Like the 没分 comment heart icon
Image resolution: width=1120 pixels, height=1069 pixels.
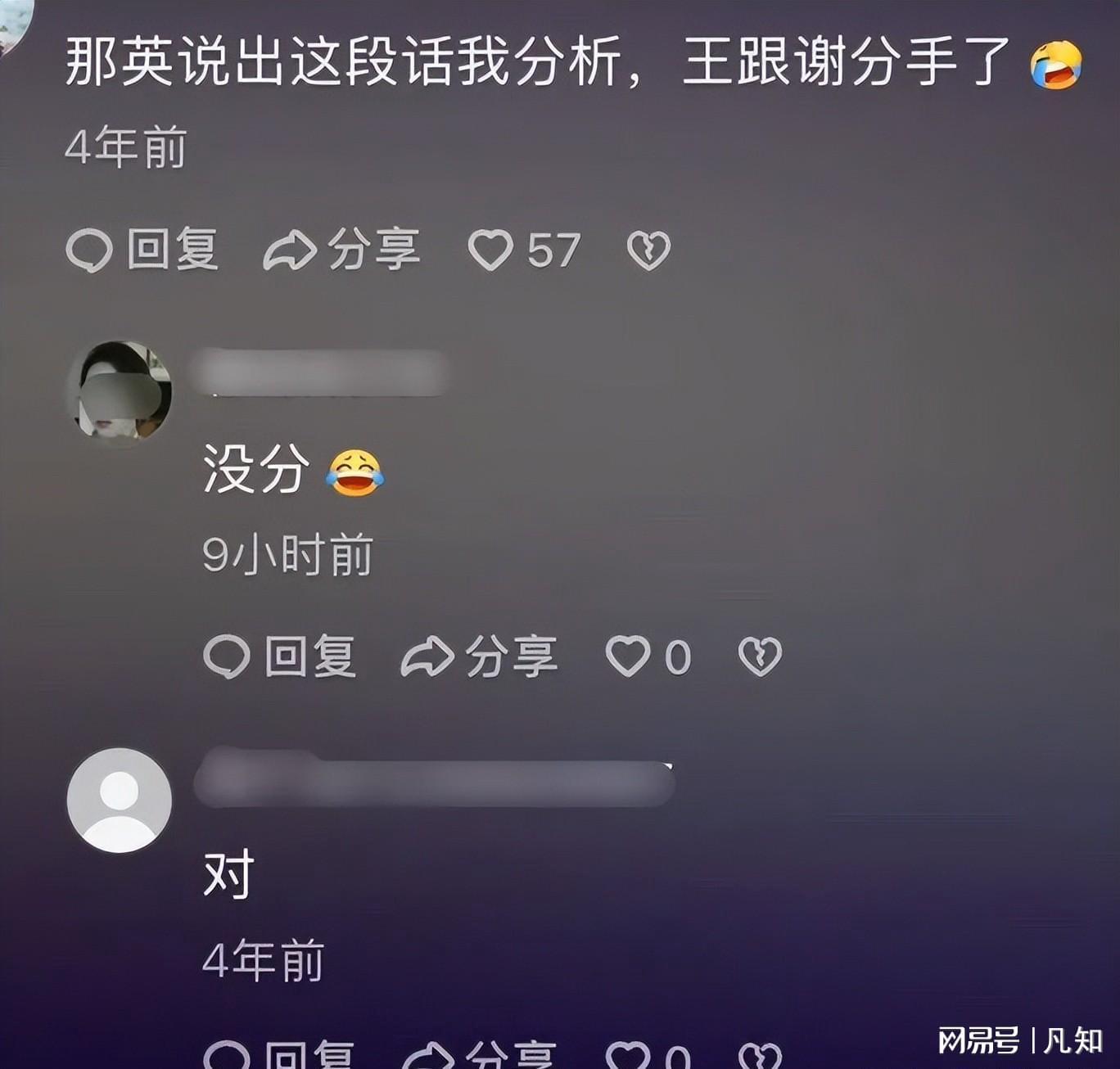point(628,656)
